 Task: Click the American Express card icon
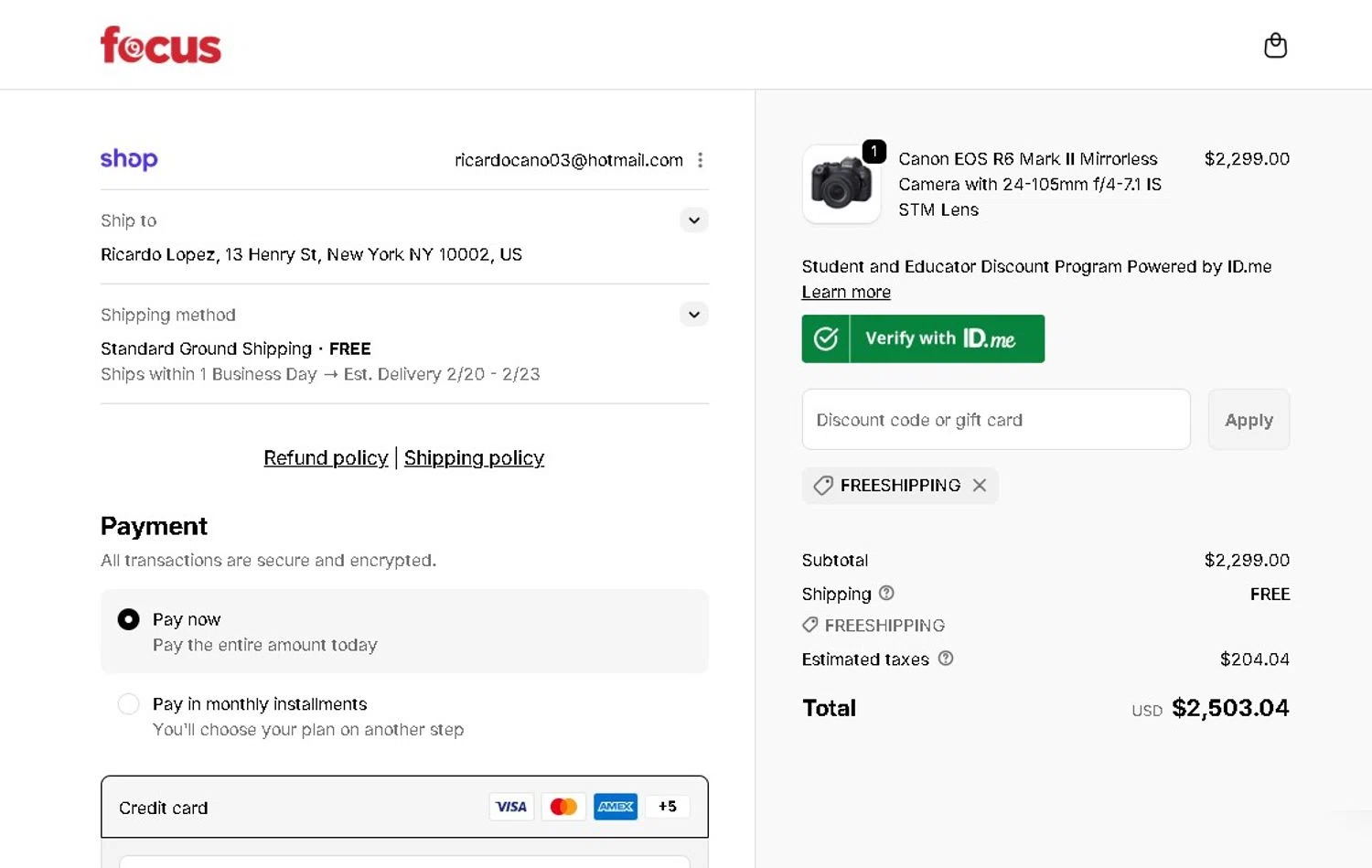(616, 807)
